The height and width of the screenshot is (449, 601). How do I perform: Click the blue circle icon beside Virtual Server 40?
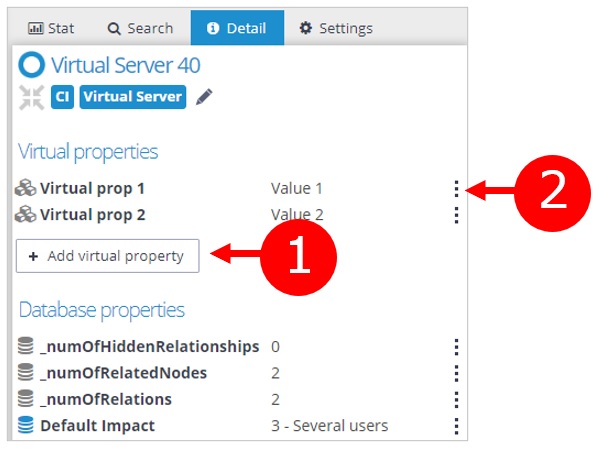32,66
